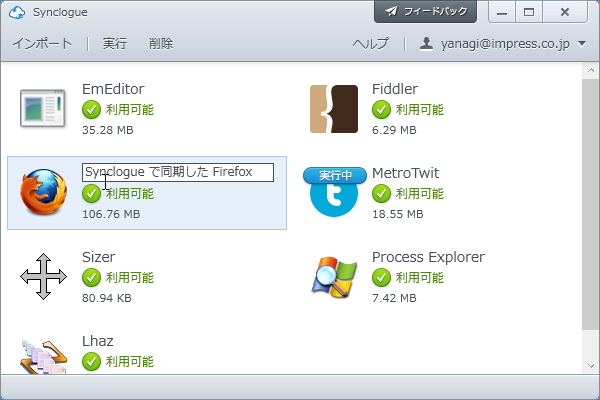Click green check icon under Lhaz
Image resolution: width=600 pixels, height=400 pixels.
[x=91, y=361]
